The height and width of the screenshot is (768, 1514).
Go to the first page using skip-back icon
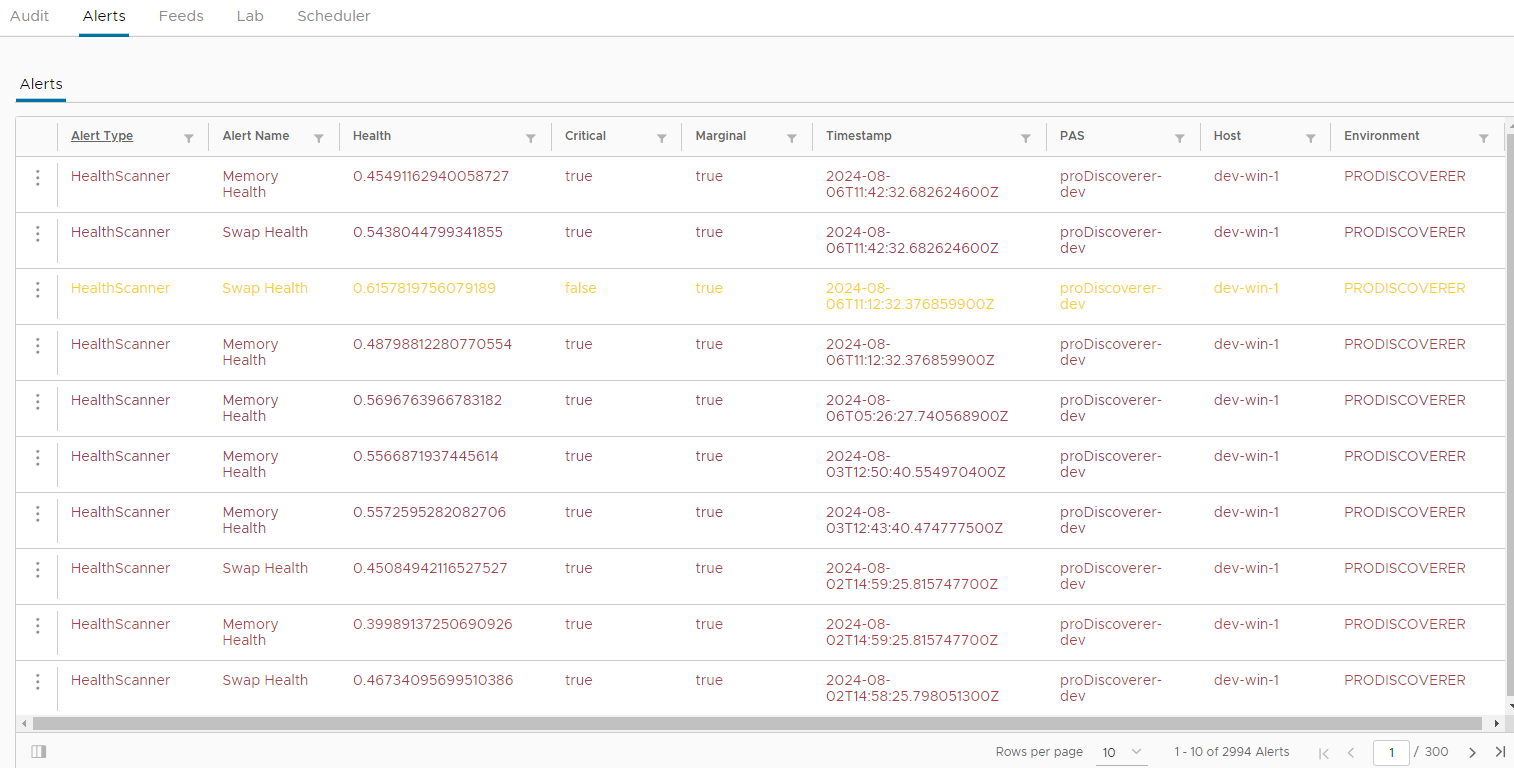point(1324,752)
